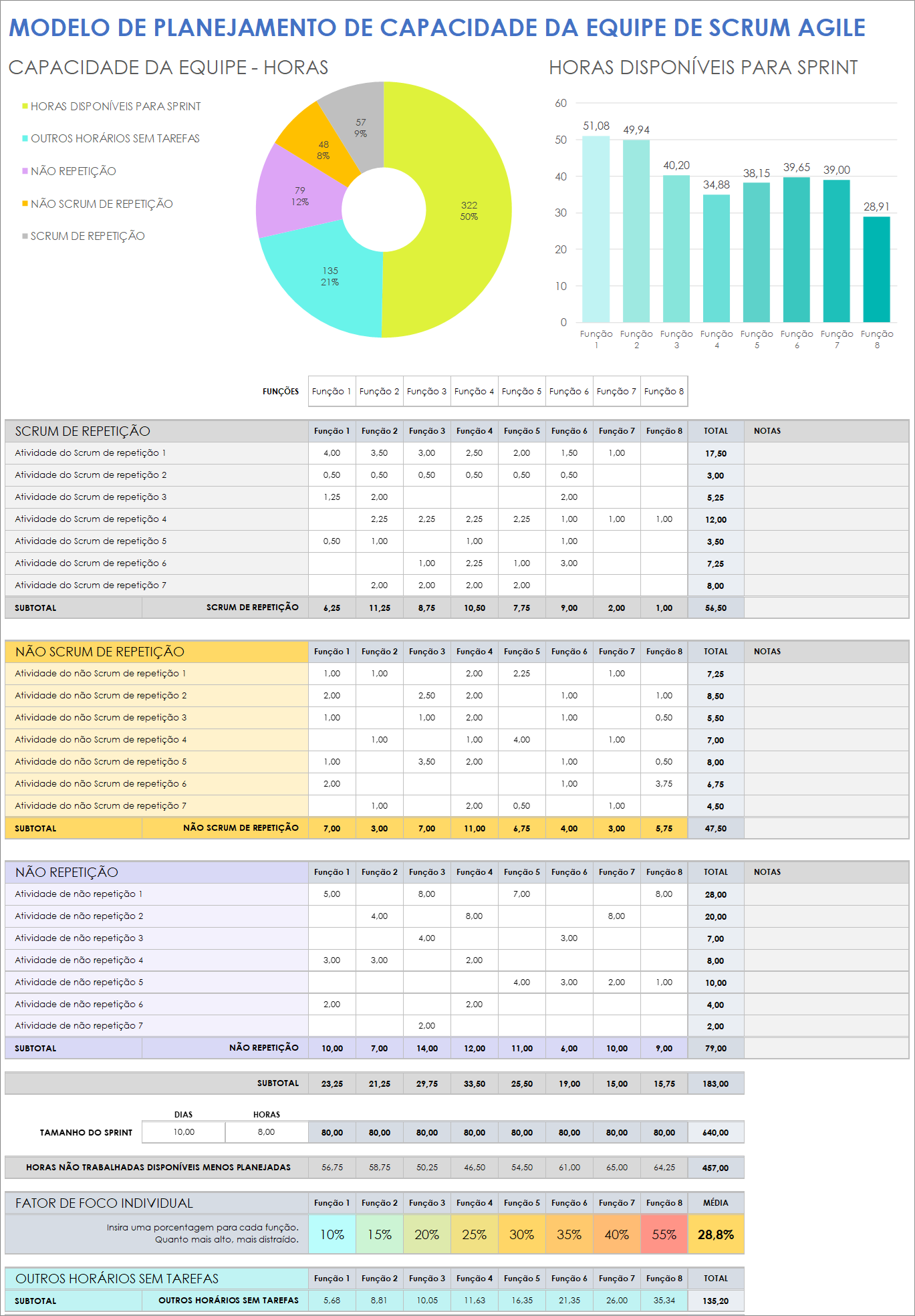Click the 3,75 cell in não Scrum atividade 6

pyautogui.click(x=664, y=784)
